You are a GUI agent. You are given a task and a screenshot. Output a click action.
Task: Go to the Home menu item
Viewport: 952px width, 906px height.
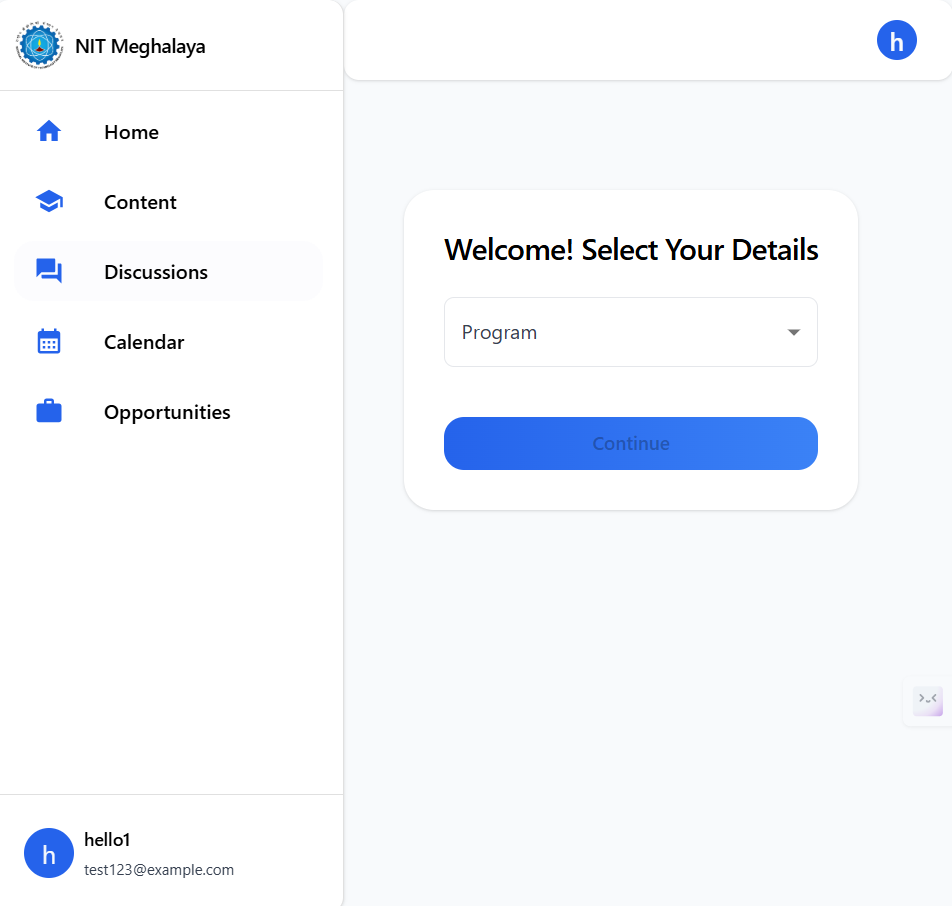(131, 132)
